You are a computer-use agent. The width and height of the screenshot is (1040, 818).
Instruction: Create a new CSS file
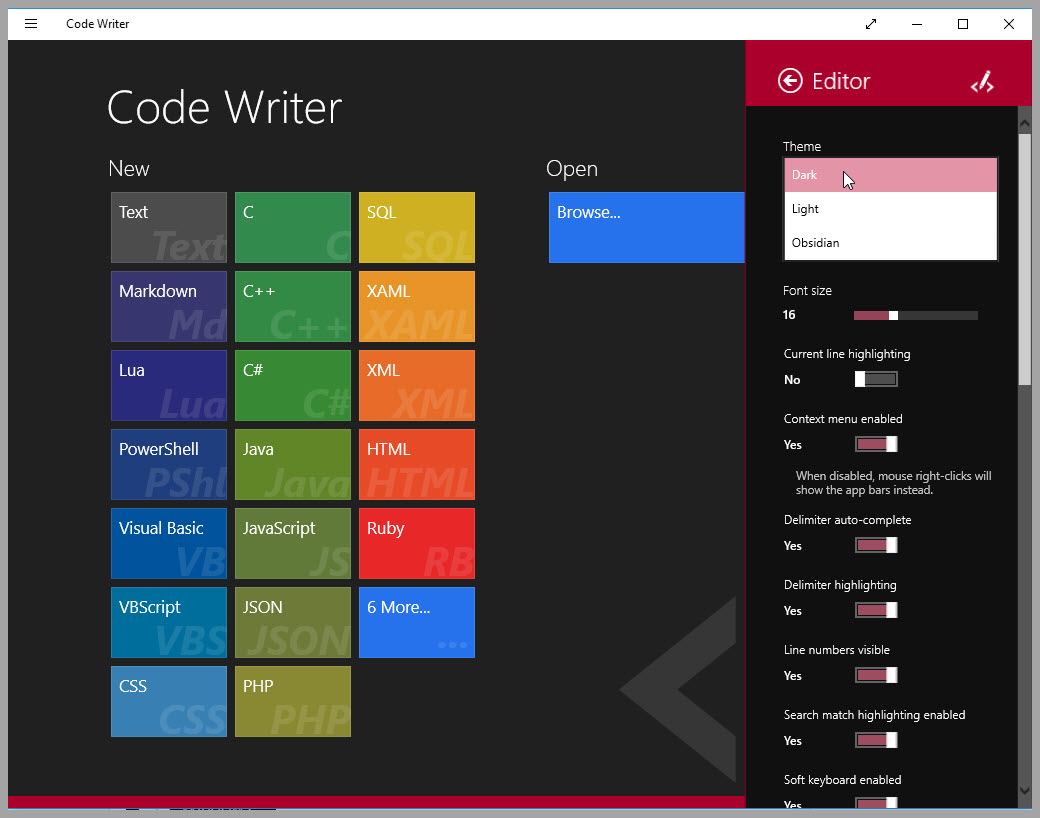pyautogui.click(x=168, y=701)
